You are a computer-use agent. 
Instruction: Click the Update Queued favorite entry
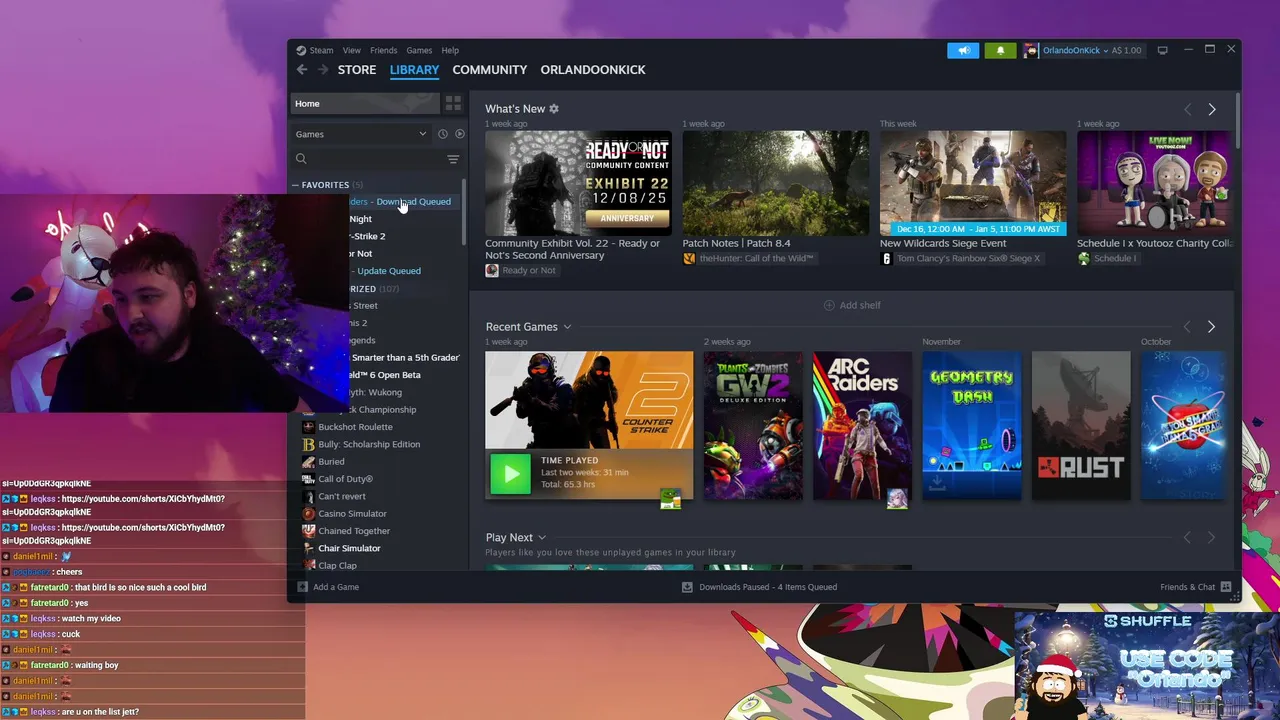coord(389,271)
